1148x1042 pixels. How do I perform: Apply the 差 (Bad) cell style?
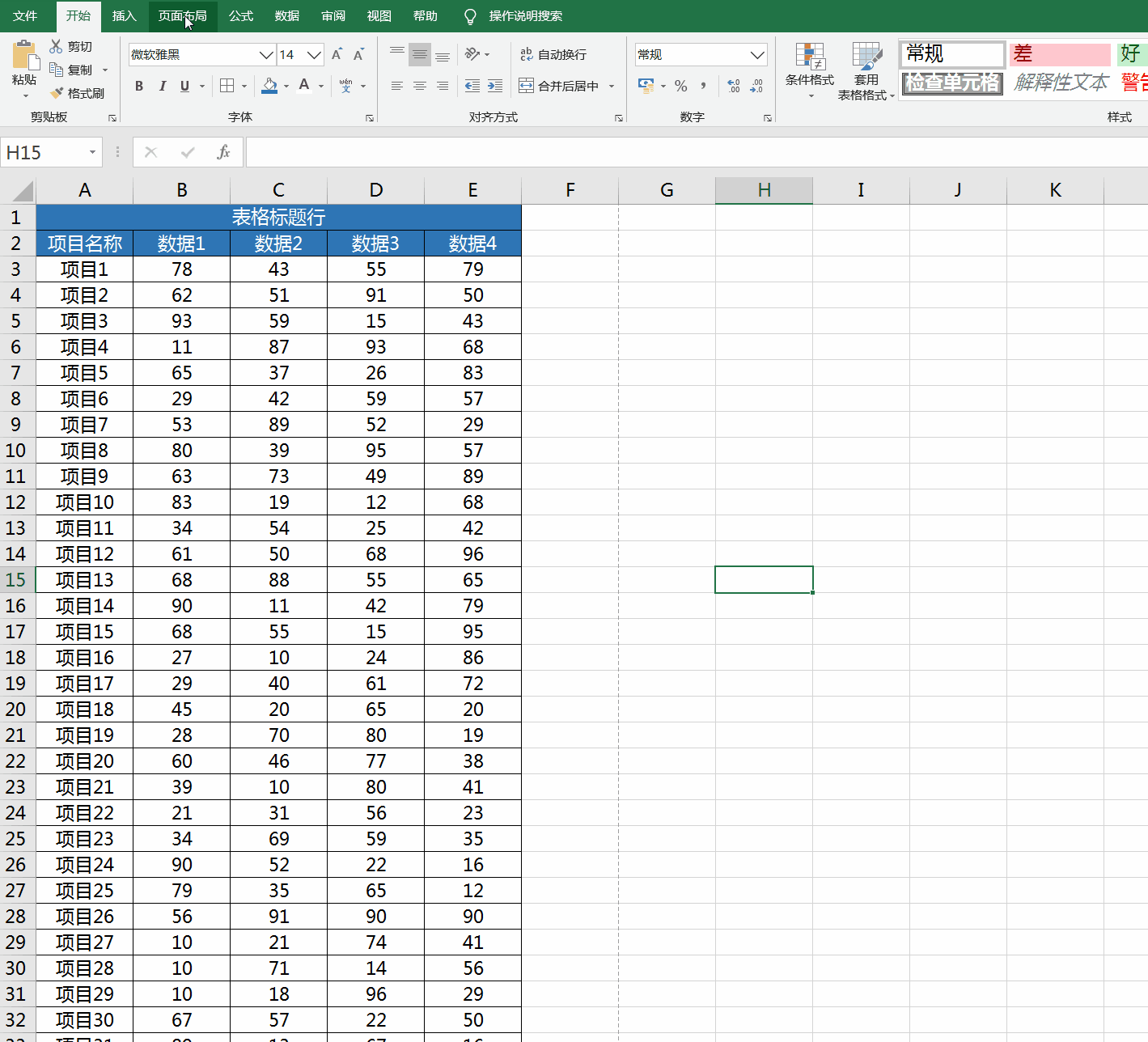pos(1060,54)
